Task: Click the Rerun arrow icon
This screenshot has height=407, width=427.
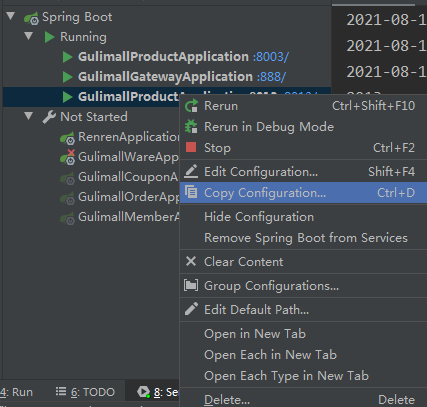Action: (x=191, y=106)
